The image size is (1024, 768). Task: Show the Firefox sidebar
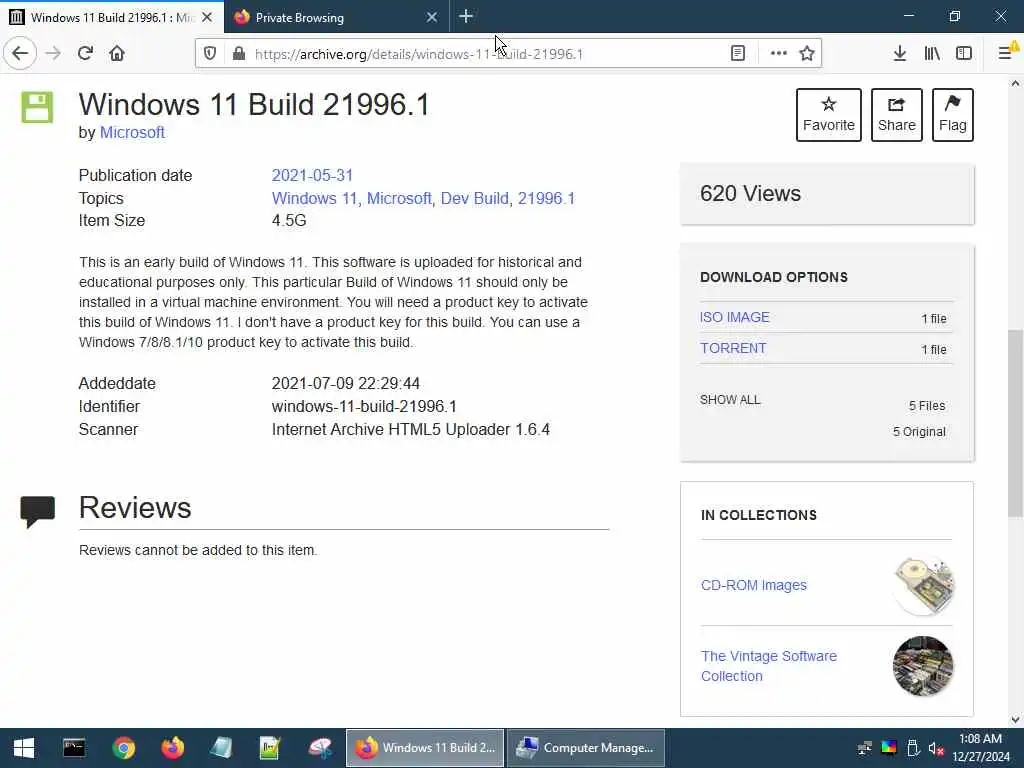tap(964, 54)
